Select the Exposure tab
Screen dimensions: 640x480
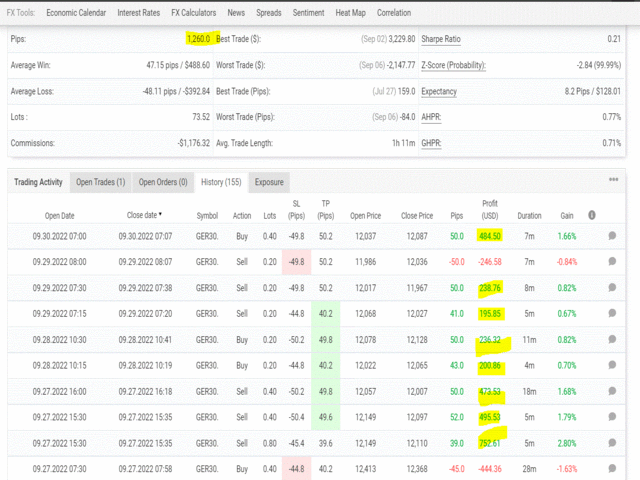coord(269,182)
